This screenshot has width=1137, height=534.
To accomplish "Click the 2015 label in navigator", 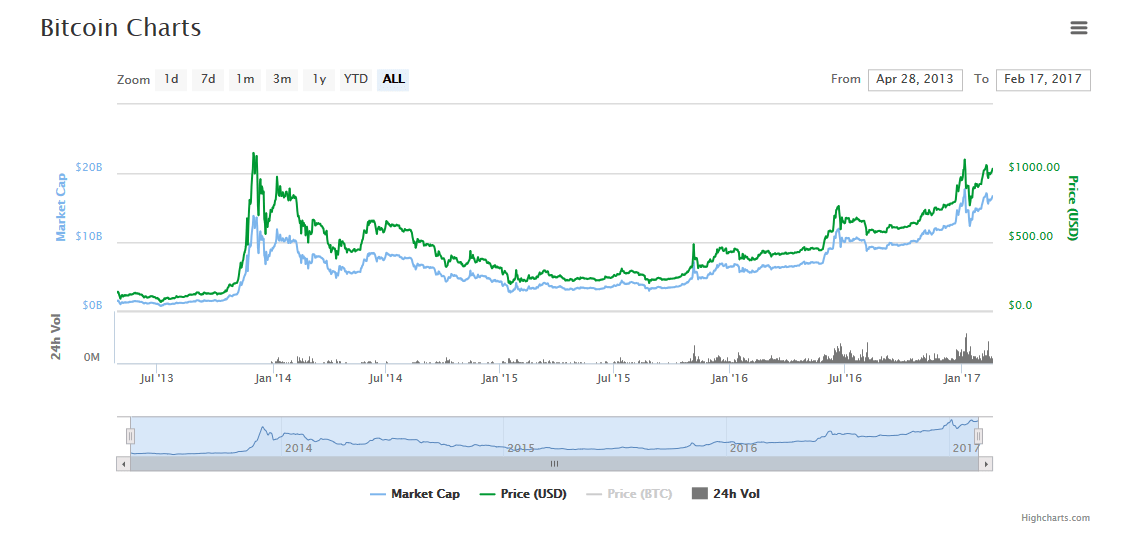I will 521,448.
